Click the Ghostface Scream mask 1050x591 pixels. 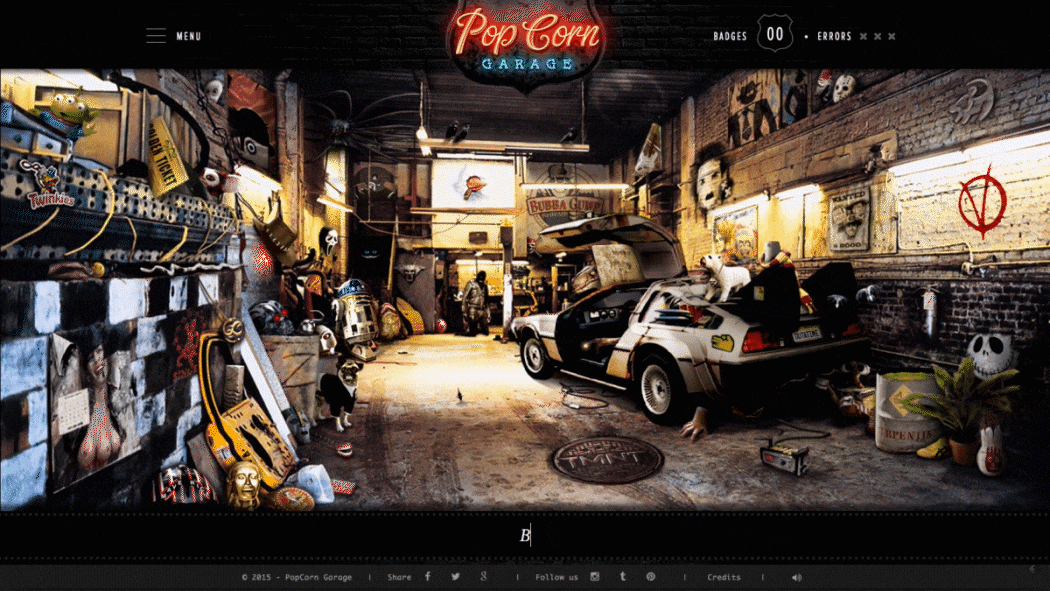tap(328, 241)
